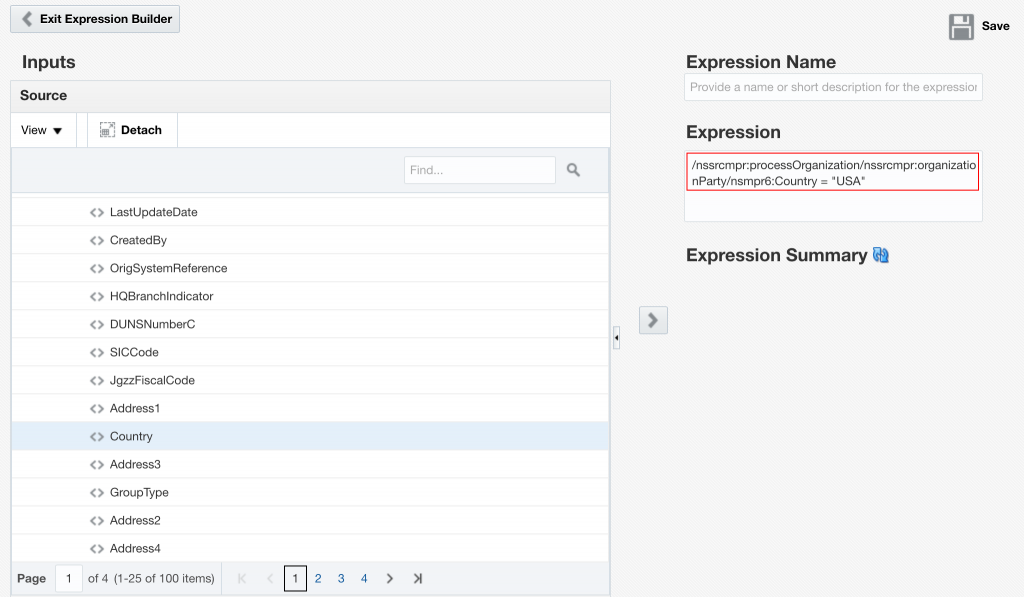The image size is (1024, 597).
Task: Jump to last page arrow
Action: pyautogui.click(x=418, y=578)
